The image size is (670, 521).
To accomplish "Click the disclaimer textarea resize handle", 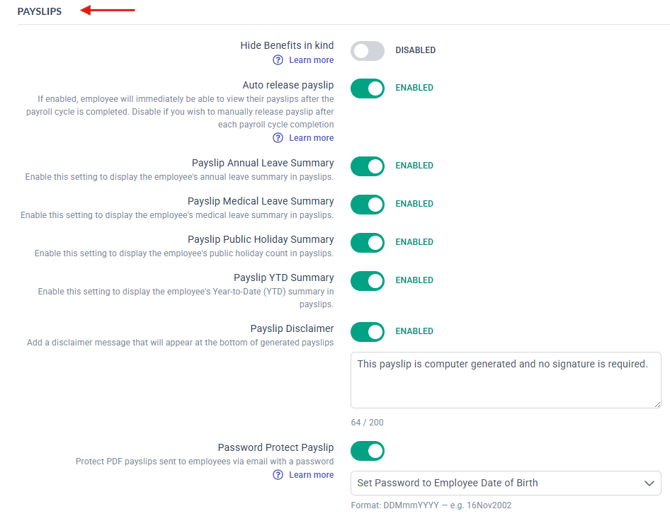I will (x=657, y=404).
